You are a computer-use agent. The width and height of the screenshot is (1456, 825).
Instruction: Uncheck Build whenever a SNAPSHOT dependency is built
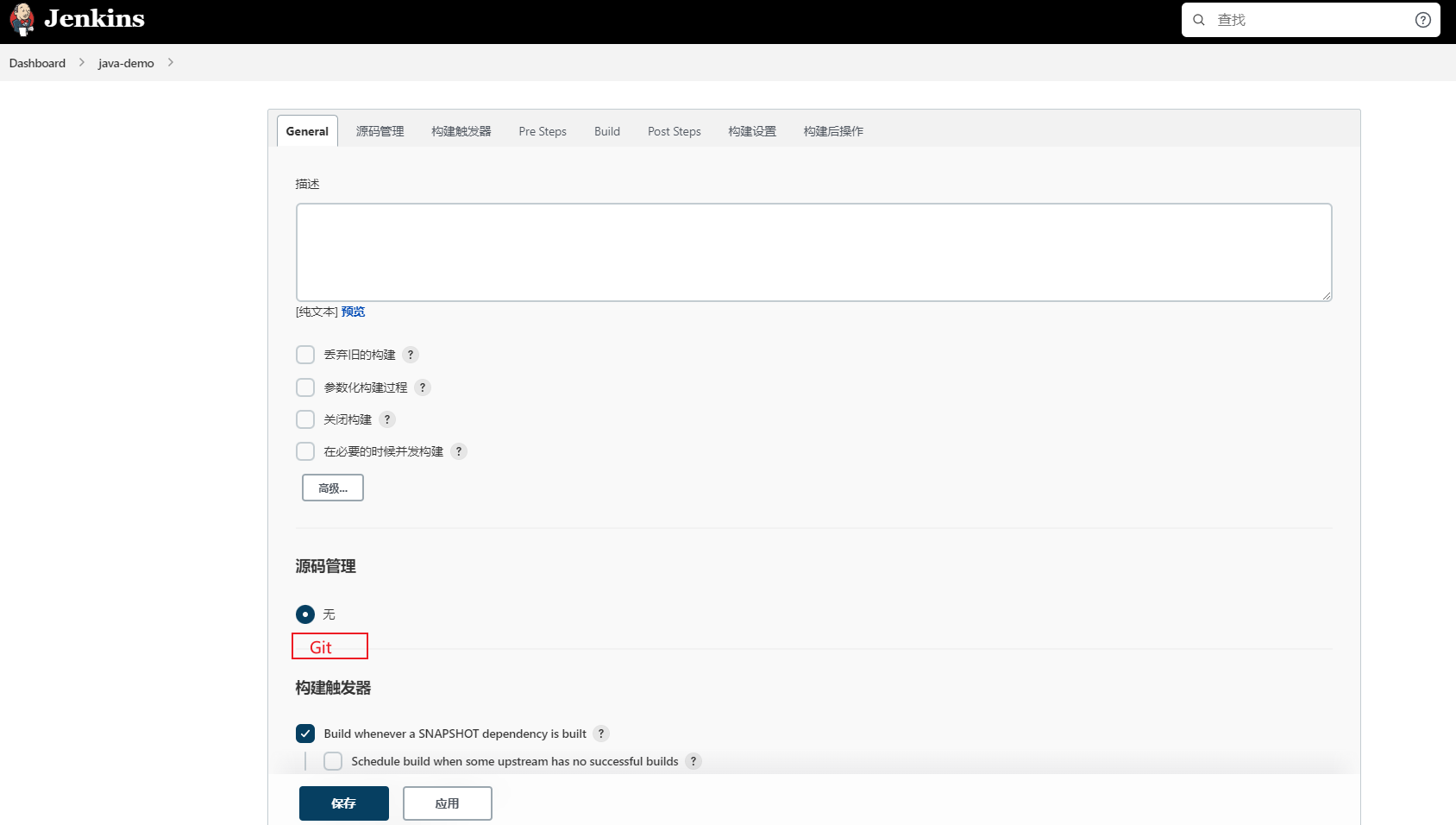point(305,734)
